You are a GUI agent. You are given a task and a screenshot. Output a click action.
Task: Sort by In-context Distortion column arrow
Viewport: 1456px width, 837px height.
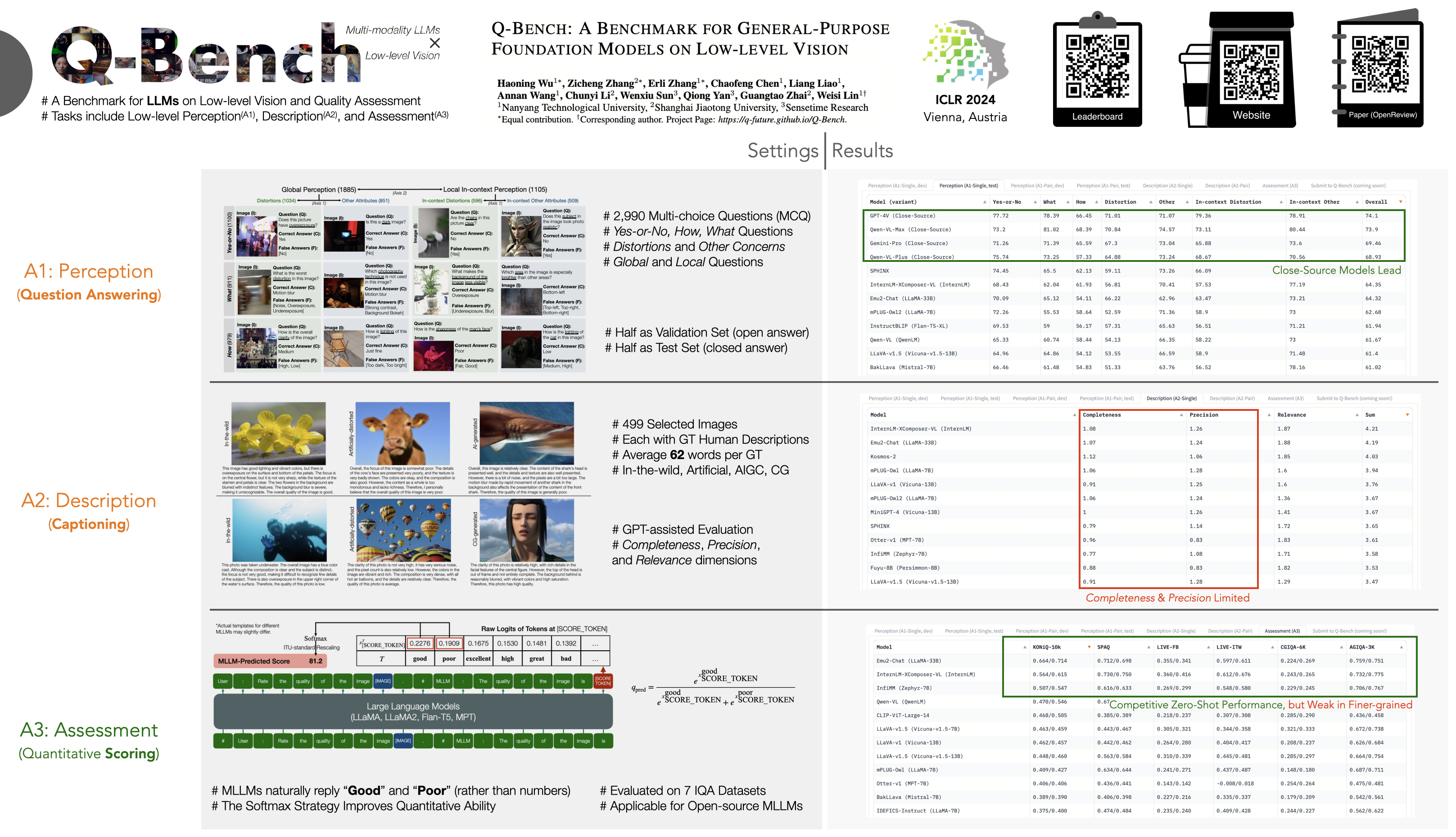click(x=1280, y=202)
